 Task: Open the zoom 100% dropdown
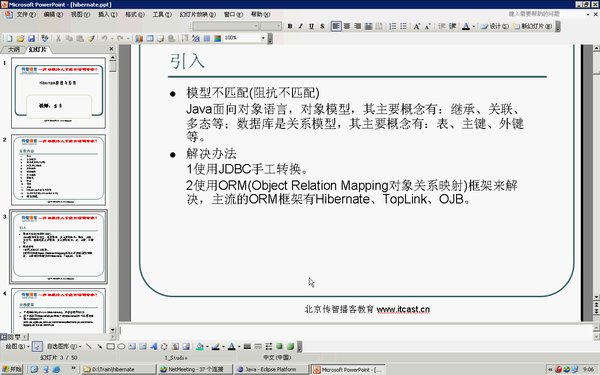click(x=263, y=38)
